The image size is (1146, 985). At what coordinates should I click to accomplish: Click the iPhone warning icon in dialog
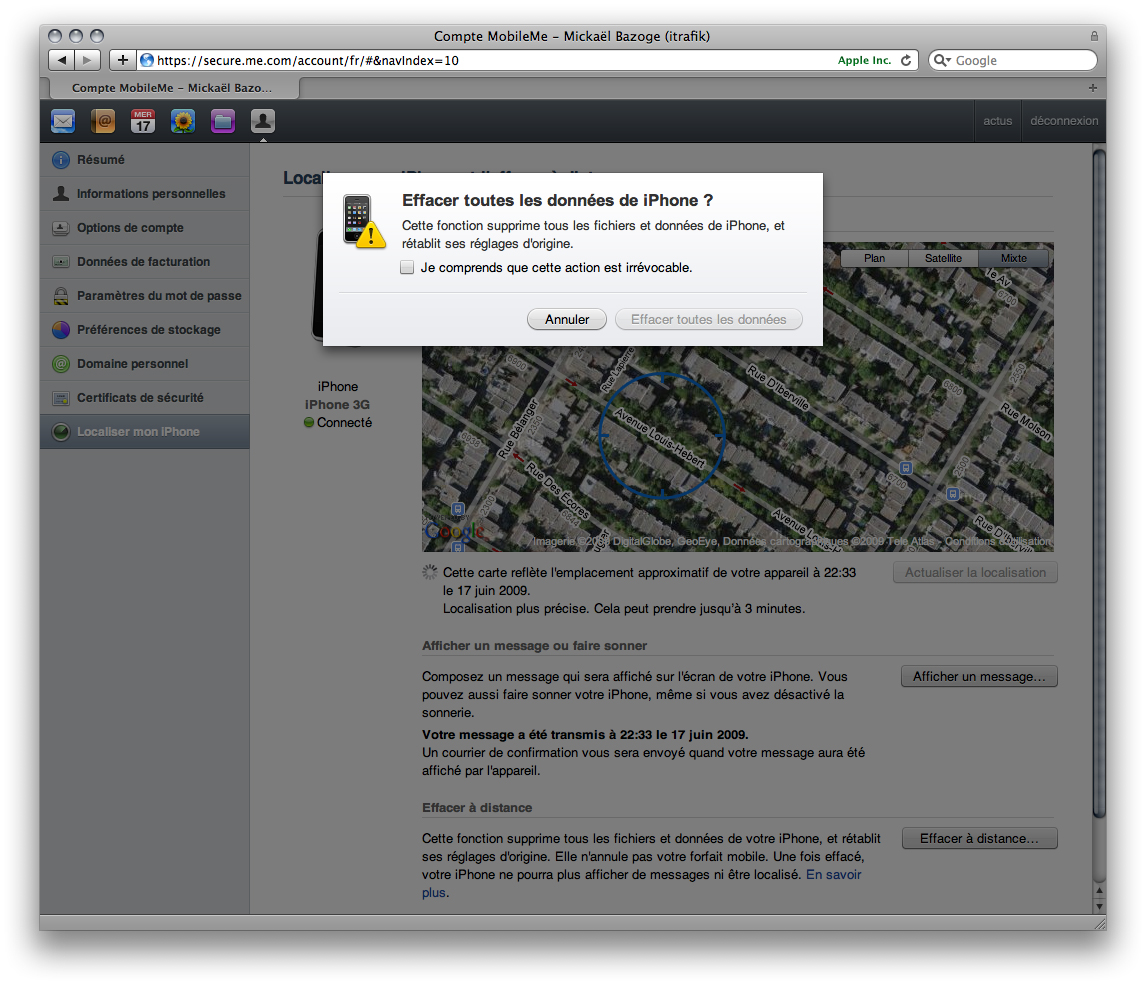(364, 221)
